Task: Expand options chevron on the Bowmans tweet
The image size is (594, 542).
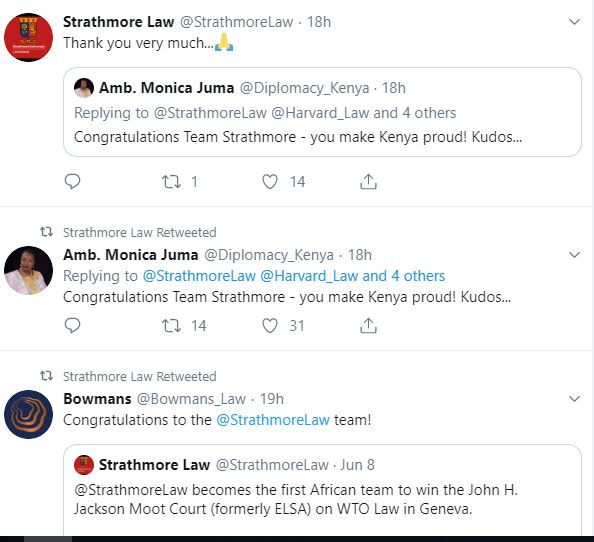Action: [575, 398]
